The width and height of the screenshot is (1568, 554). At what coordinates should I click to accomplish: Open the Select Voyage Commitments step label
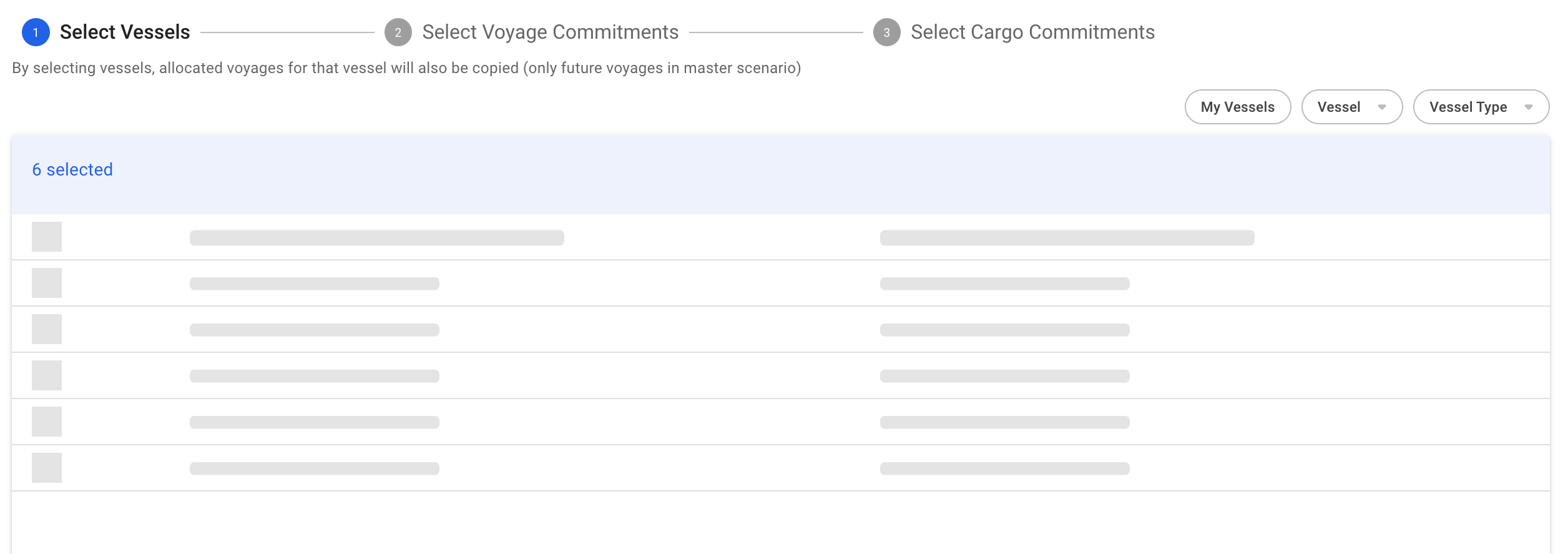click(550, 32)
